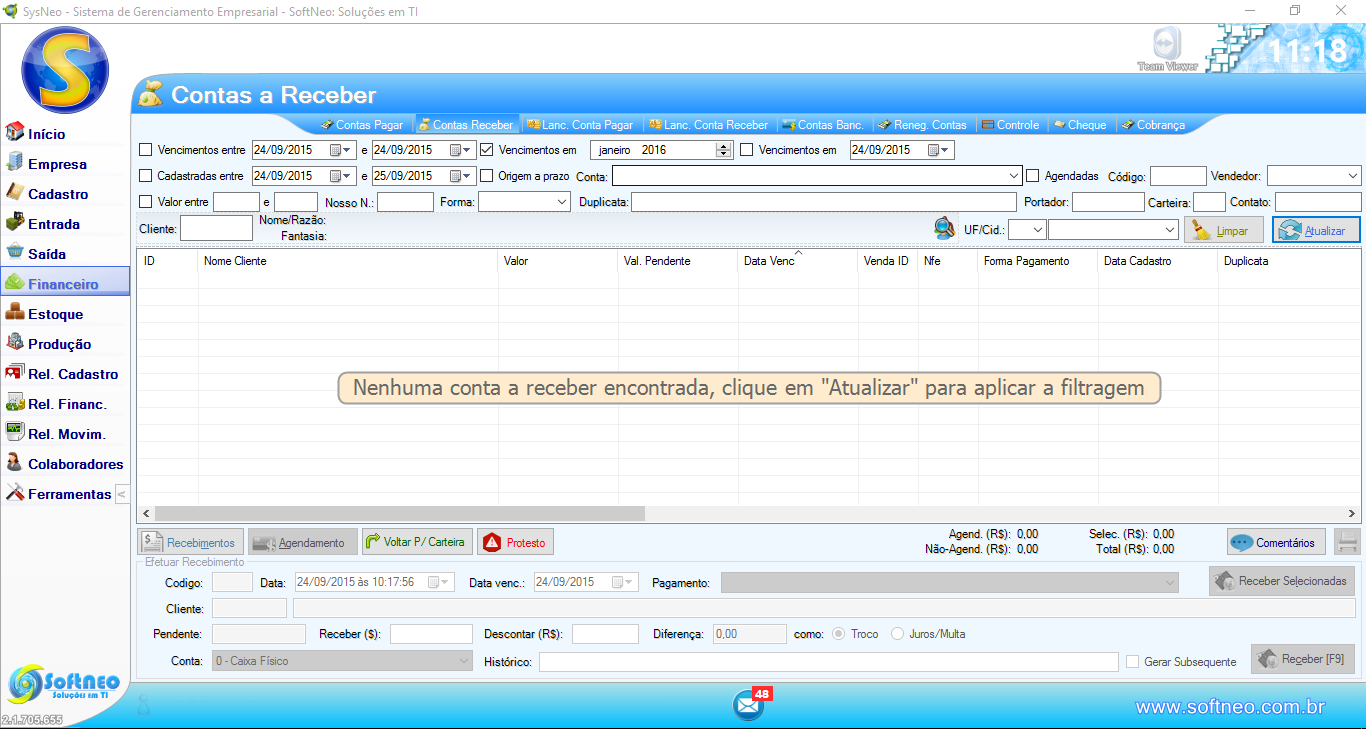Click the magnifier client search icon
Image resolution: width=1366 pixels, height=729 pixels.
[x=944, y=229]
